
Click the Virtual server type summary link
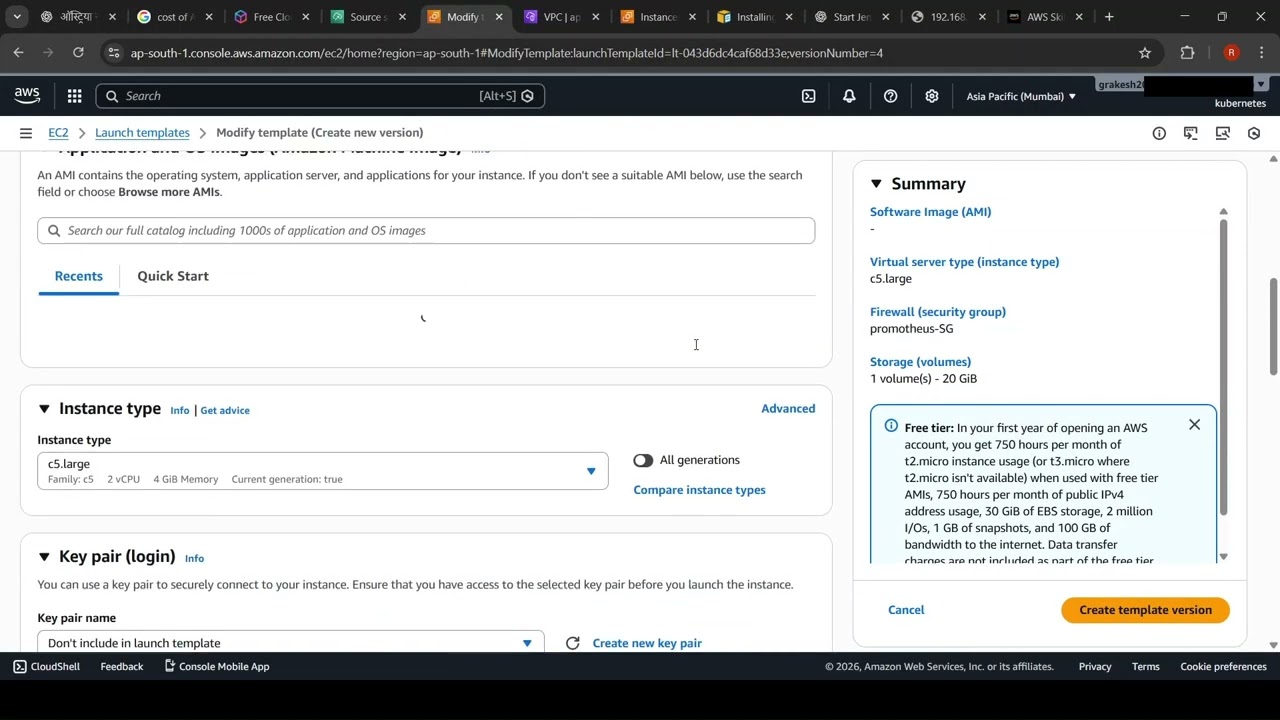[x=964, y=262]
